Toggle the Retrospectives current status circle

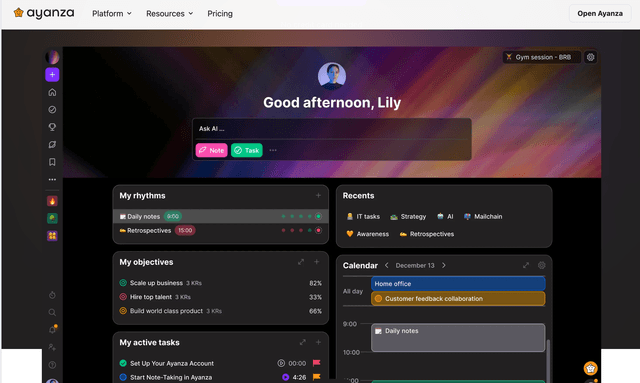click(x=318, y=231)
